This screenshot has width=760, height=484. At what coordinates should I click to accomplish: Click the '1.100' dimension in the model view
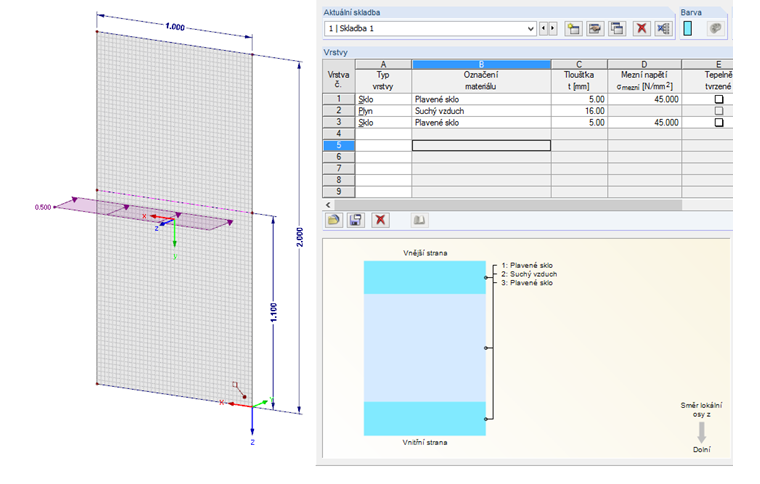point(274,312)
